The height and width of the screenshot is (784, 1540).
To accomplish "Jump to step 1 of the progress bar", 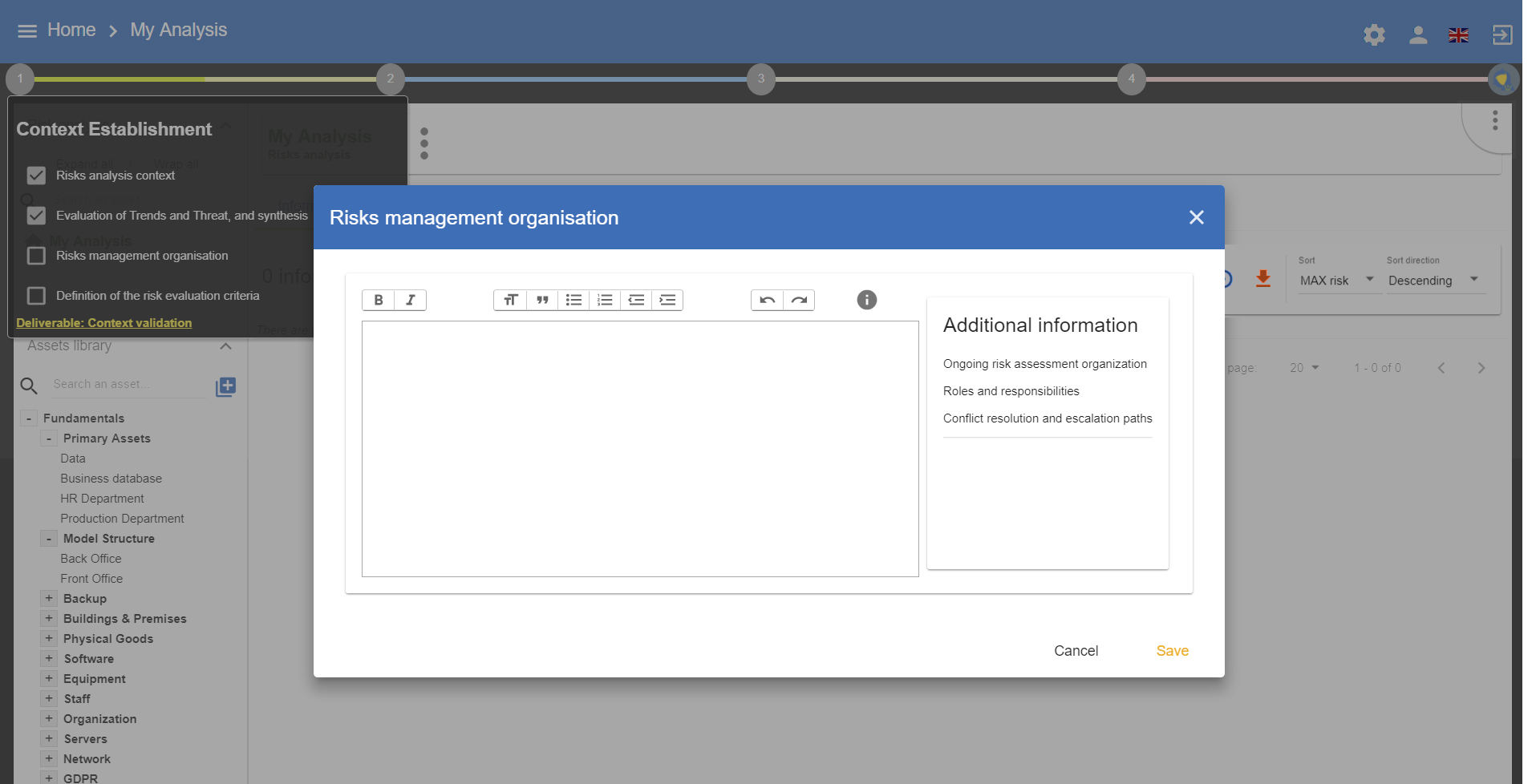I will click(20, 79).
